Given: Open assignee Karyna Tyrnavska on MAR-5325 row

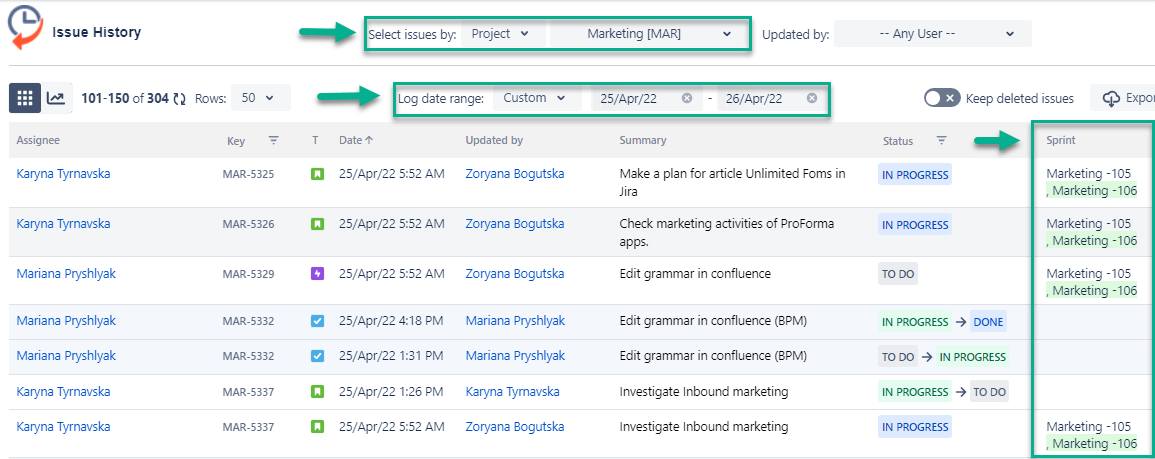Looking at the screenshot, I should pyautogui.click(x=63, y=174).
